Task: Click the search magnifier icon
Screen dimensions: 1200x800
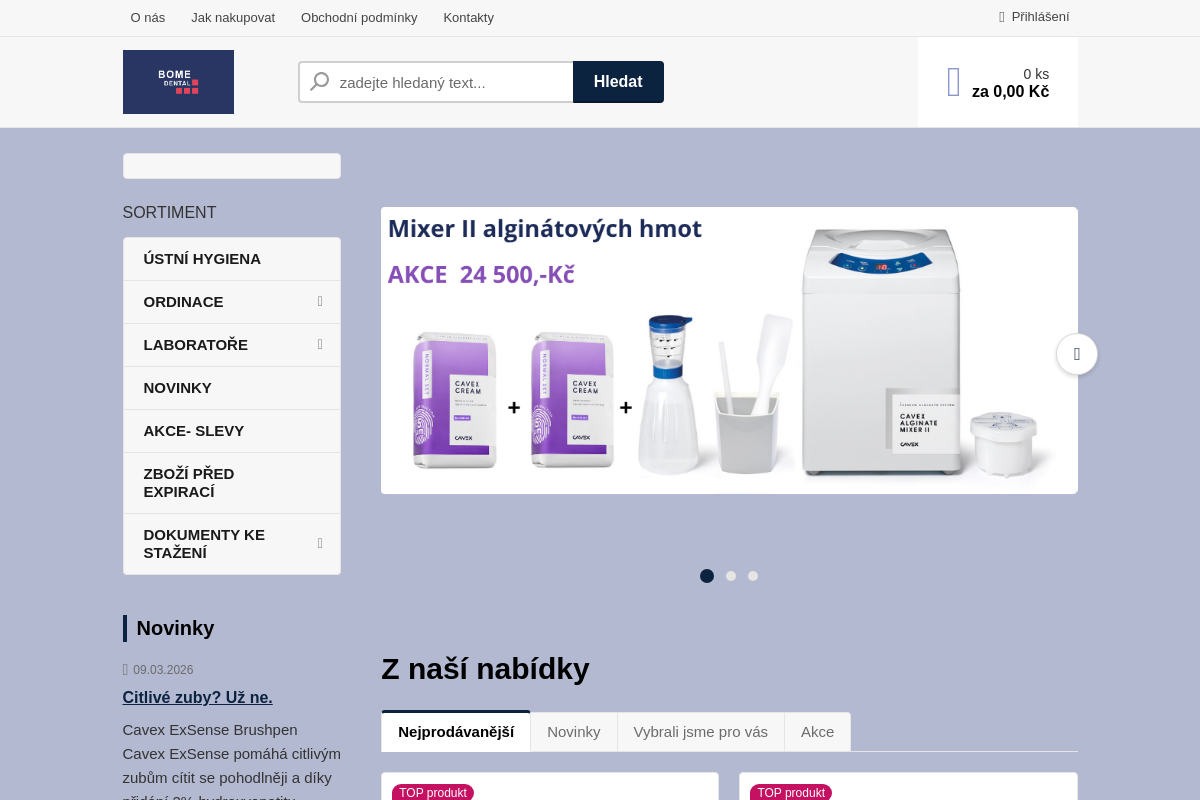Action: click(320, 82)
